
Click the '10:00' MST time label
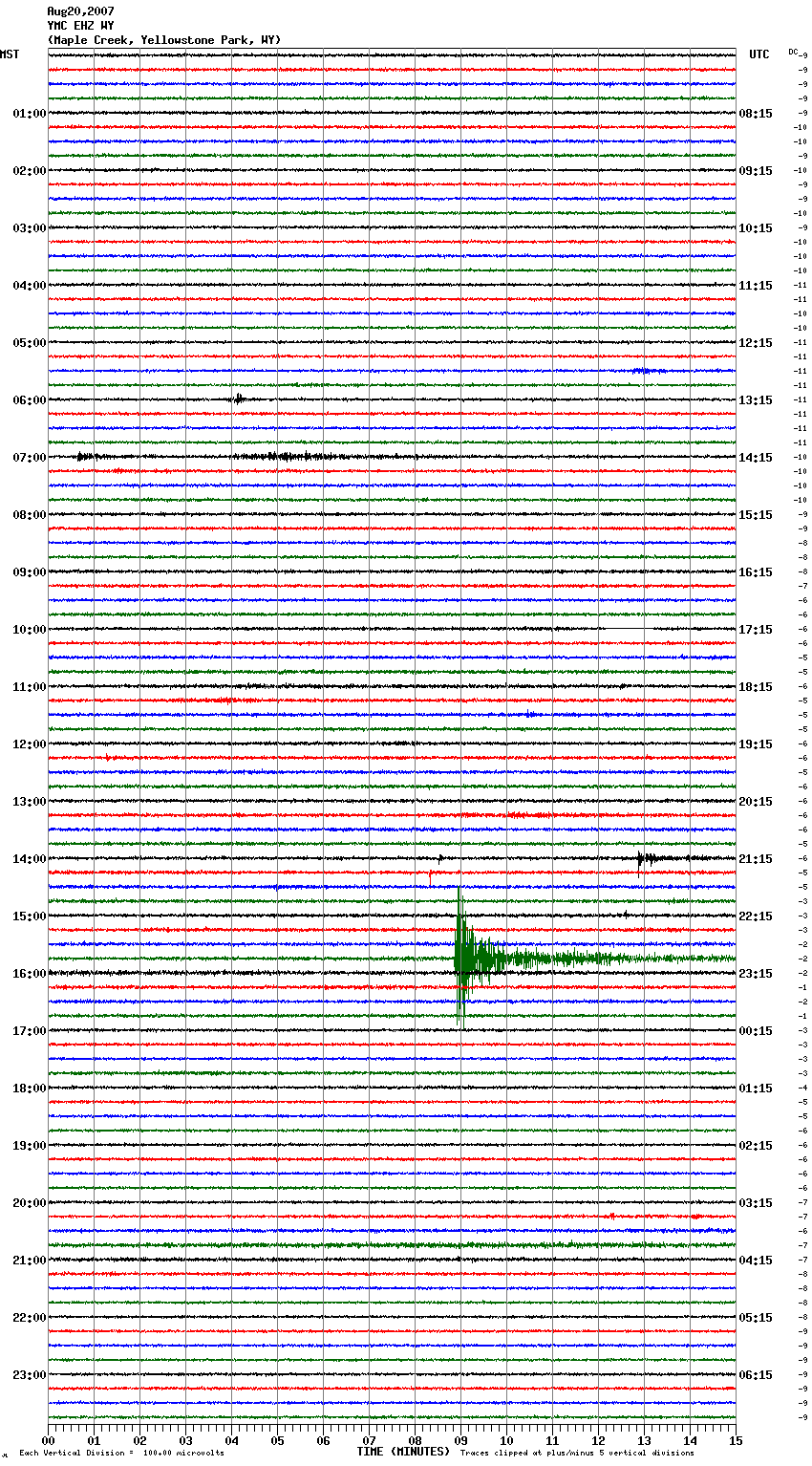(x=30, y=630)
